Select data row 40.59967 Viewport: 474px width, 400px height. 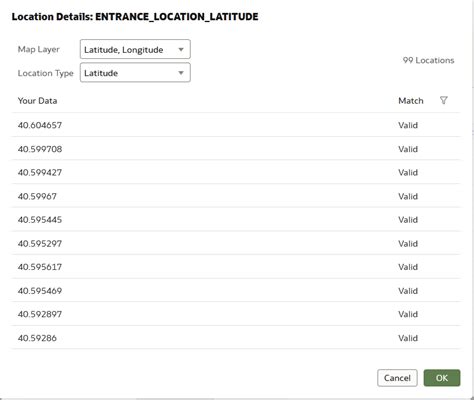pos(236,196)
